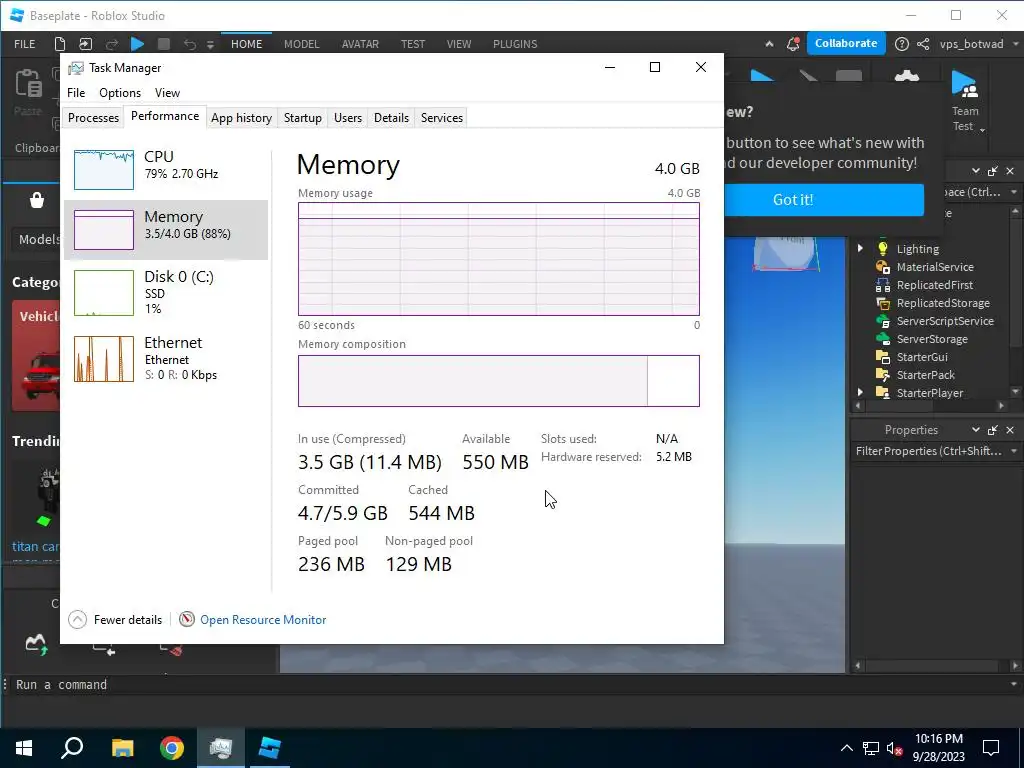
Task: Expand the Lighting tree item arrow
Action: [x=860, y=248]
